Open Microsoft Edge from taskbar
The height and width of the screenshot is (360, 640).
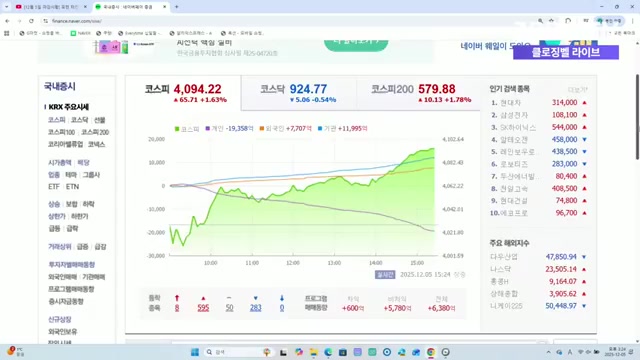tap(328, 352)
